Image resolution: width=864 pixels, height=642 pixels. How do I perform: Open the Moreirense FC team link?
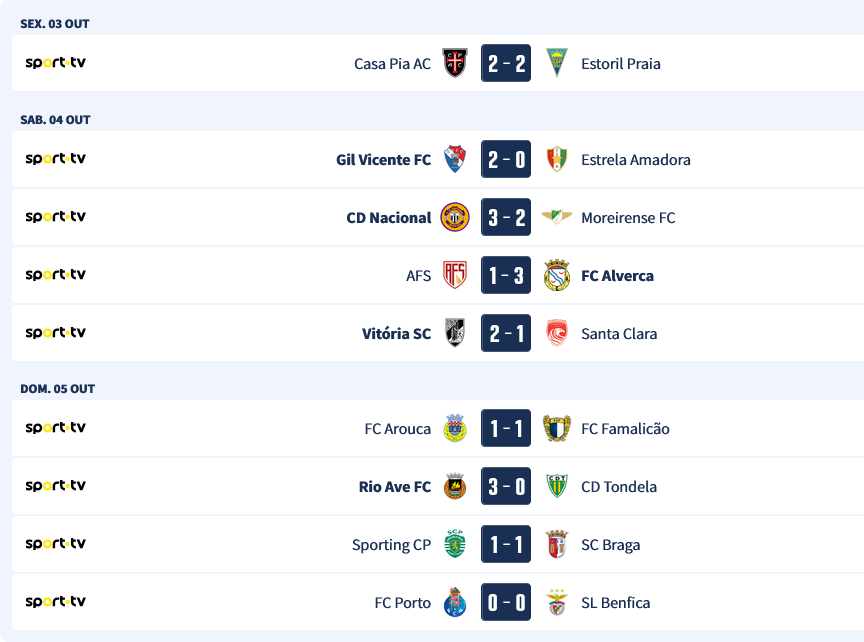tap(628, 218)
